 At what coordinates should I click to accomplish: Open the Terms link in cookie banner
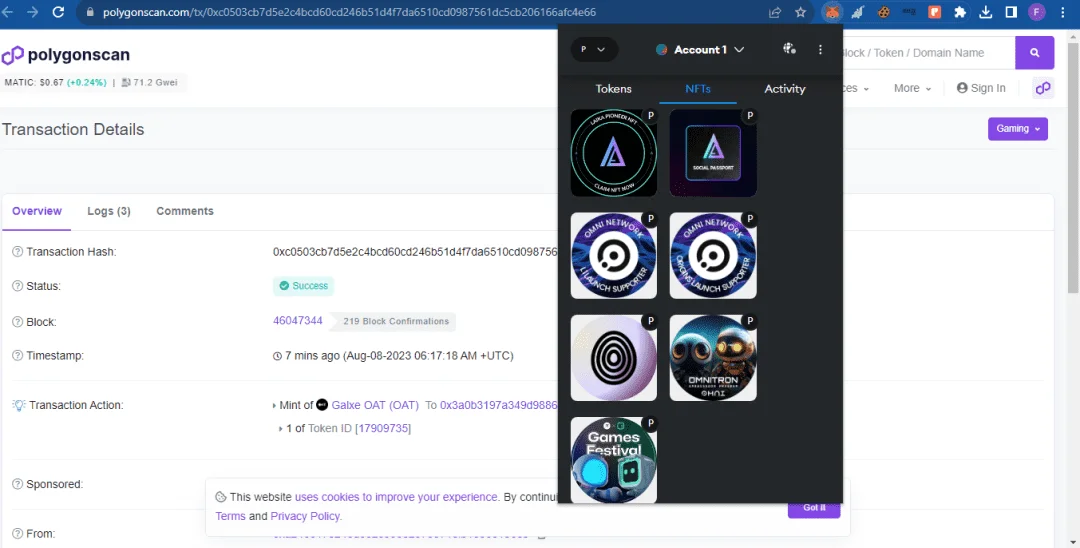pos(230,516)
